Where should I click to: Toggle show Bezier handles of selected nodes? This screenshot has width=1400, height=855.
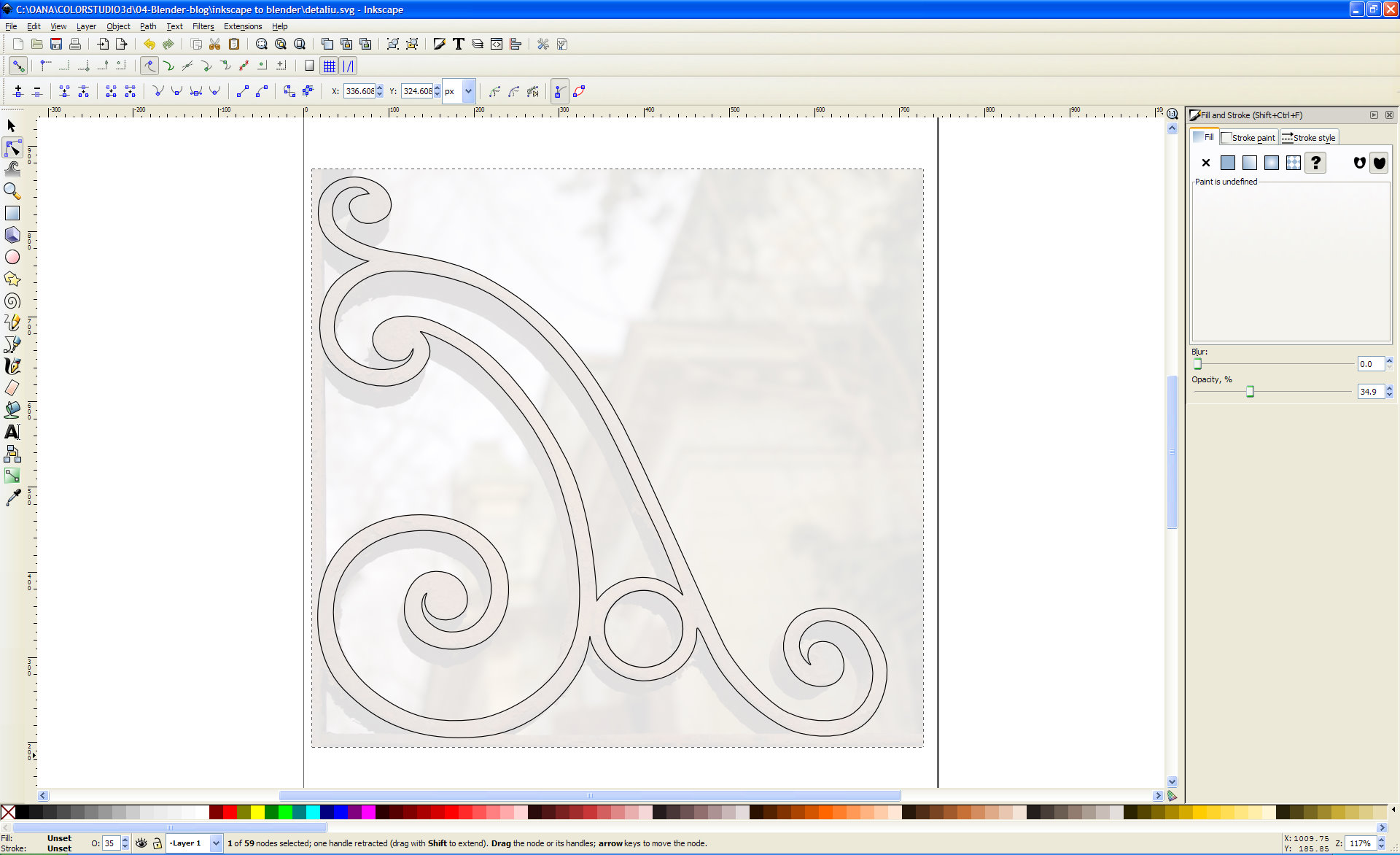tap(559, 91)
